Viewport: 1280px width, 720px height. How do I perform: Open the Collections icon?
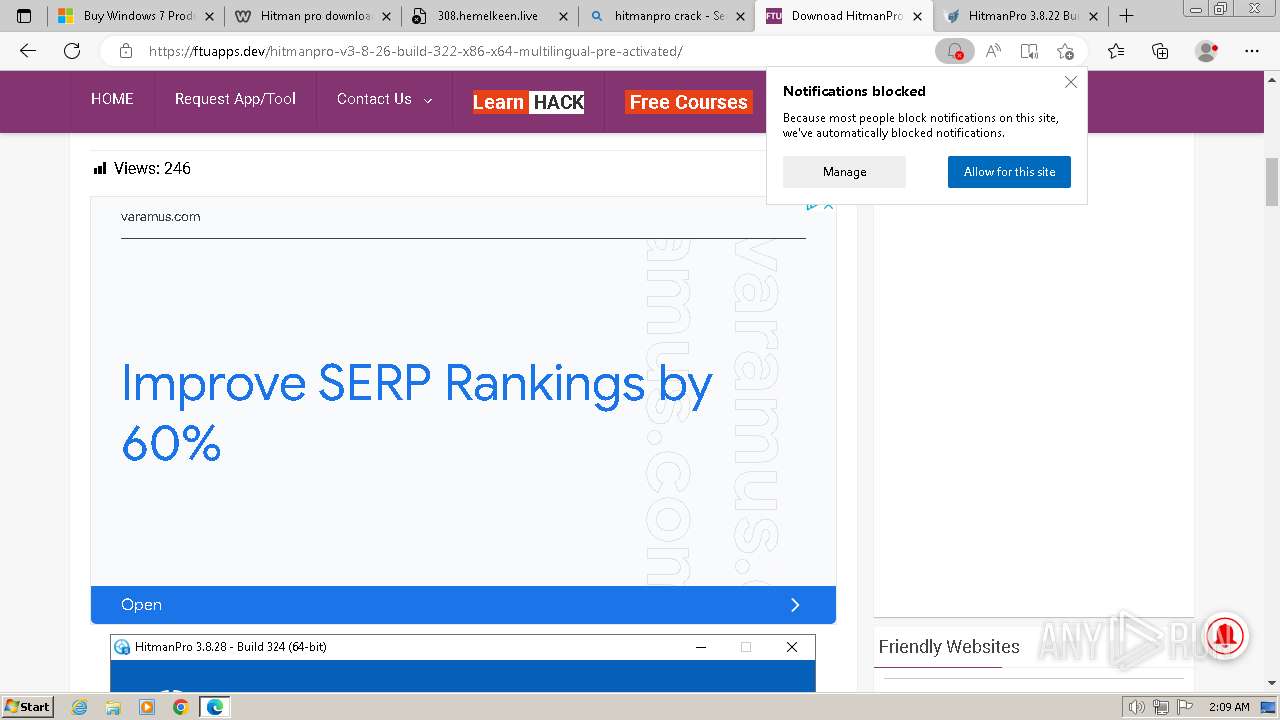tap(1160, 51)
